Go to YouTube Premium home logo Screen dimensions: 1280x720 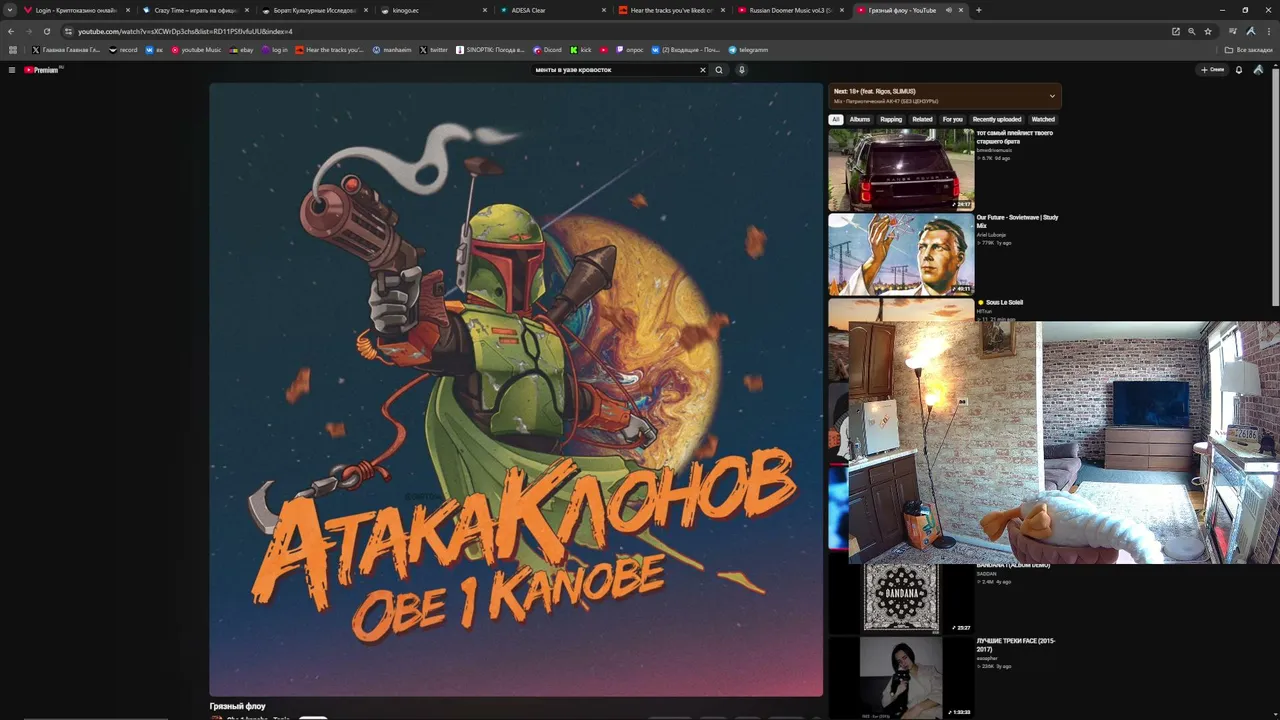point(43,70)
